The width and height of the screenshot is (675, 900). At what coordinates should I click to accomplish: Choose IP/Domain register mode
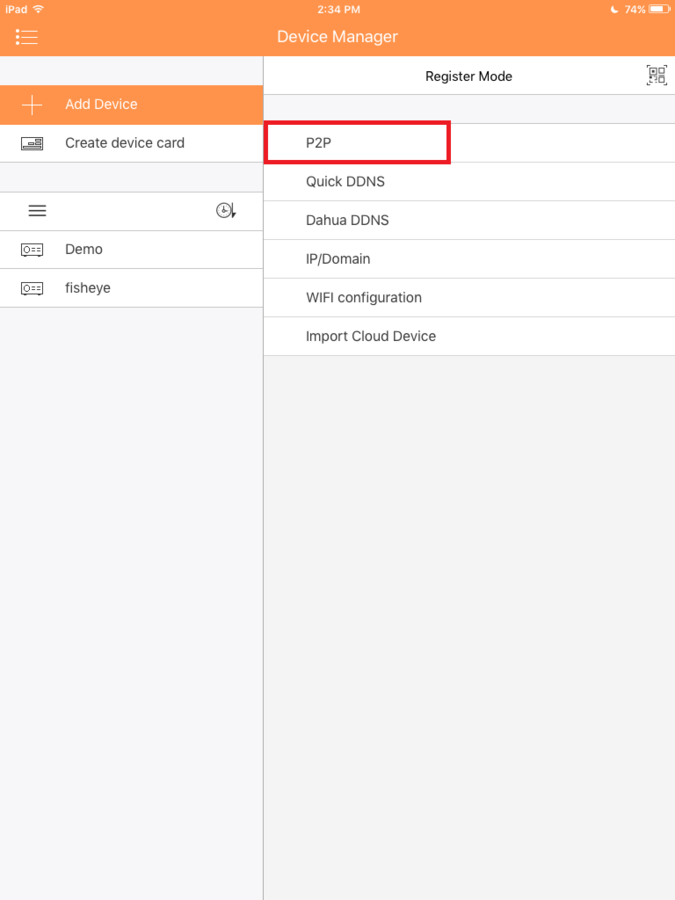pyautogui.click(x=338, y=259)
